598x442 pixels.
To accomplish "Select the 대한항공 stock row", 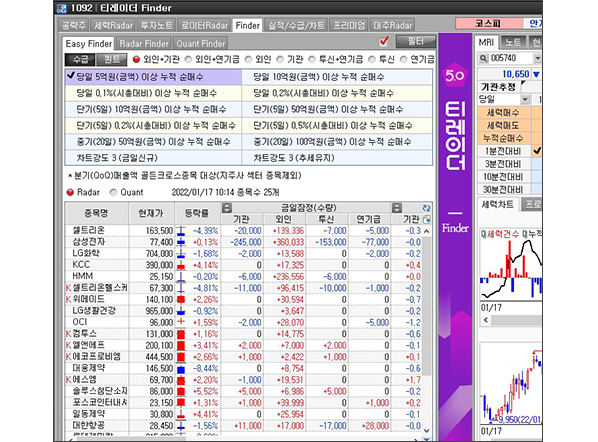I will pyautogui.click(x=244, y=426).
